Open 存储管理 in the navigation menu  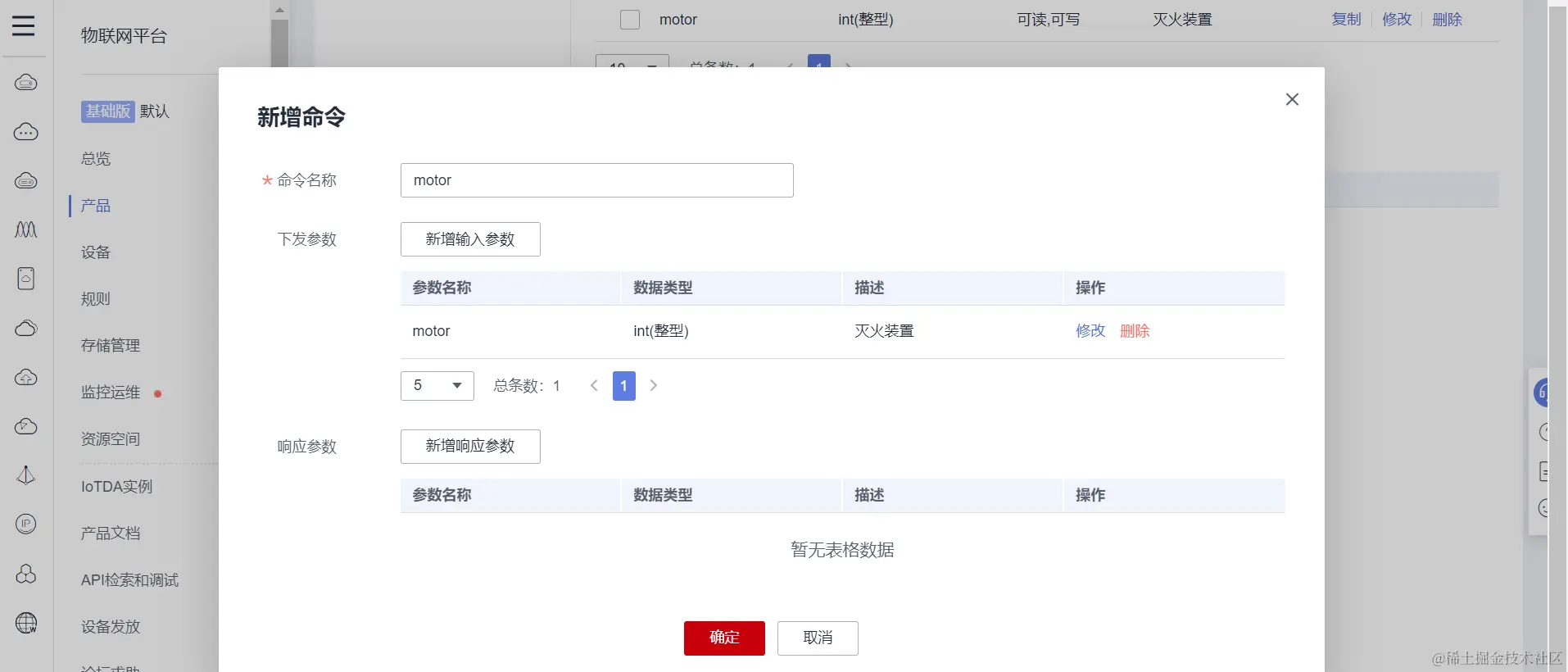pyautogui.click(x=111, y=346)
